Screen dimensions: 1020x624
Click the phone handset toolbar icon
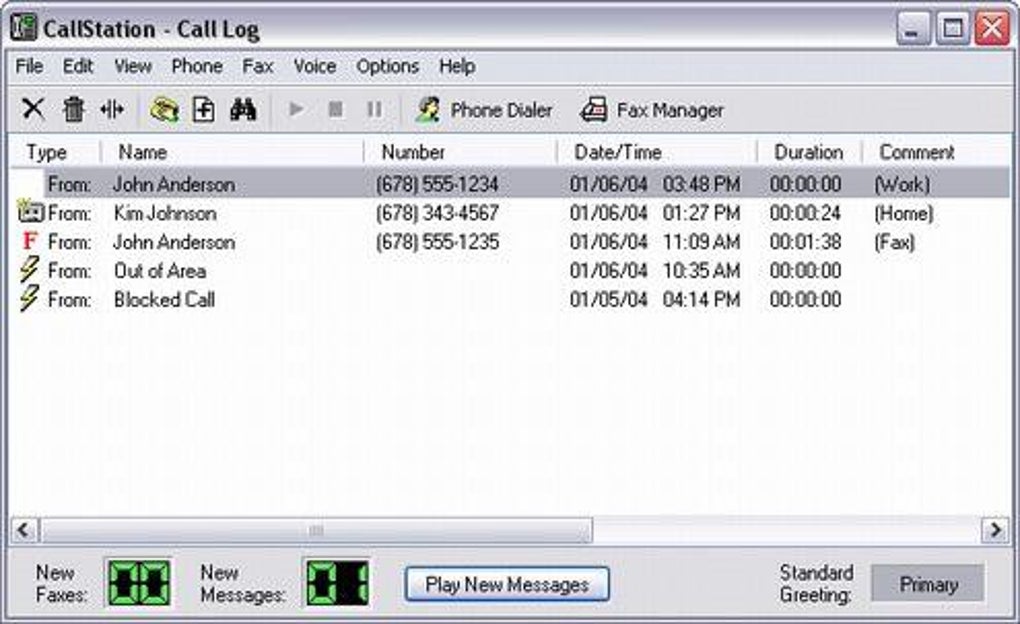point(164,109)
